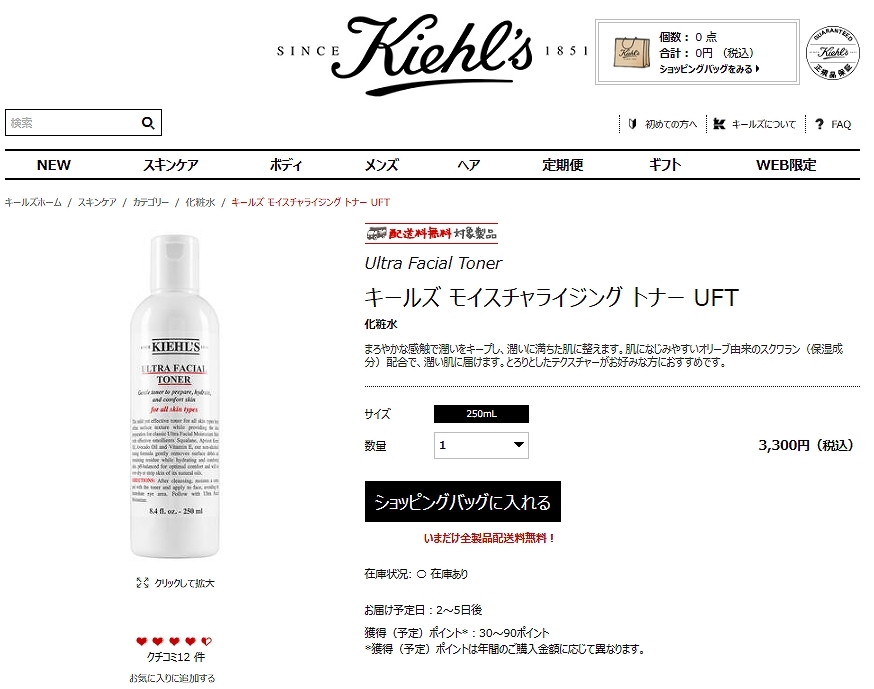
Task: Click the Ultra Facial Toner bottle image
Action: coord(174,397)
